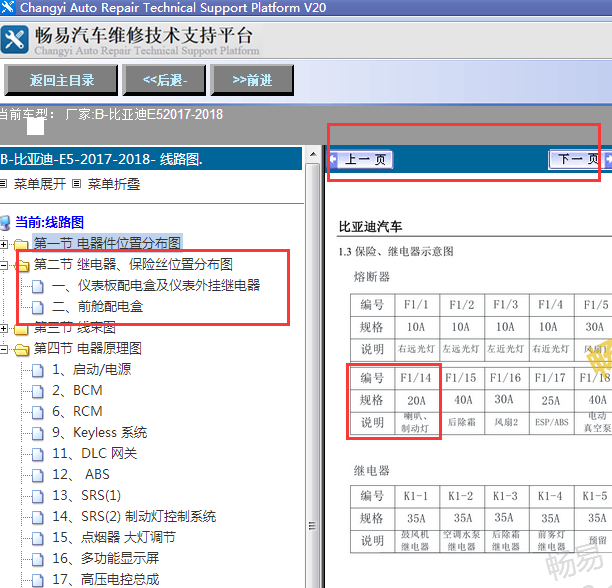This screenshot has height=588, width=612.
Task: Open 13、SRS(1) diagram
Action: (87, 496)
